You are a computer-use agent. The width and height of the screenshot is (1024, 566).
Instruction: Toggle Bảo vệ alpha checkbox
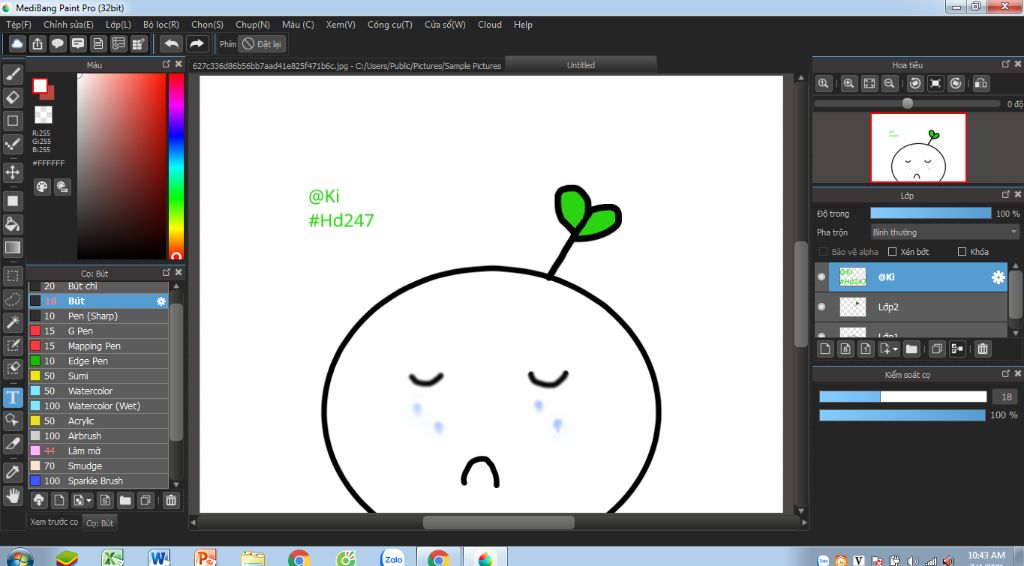823,252
